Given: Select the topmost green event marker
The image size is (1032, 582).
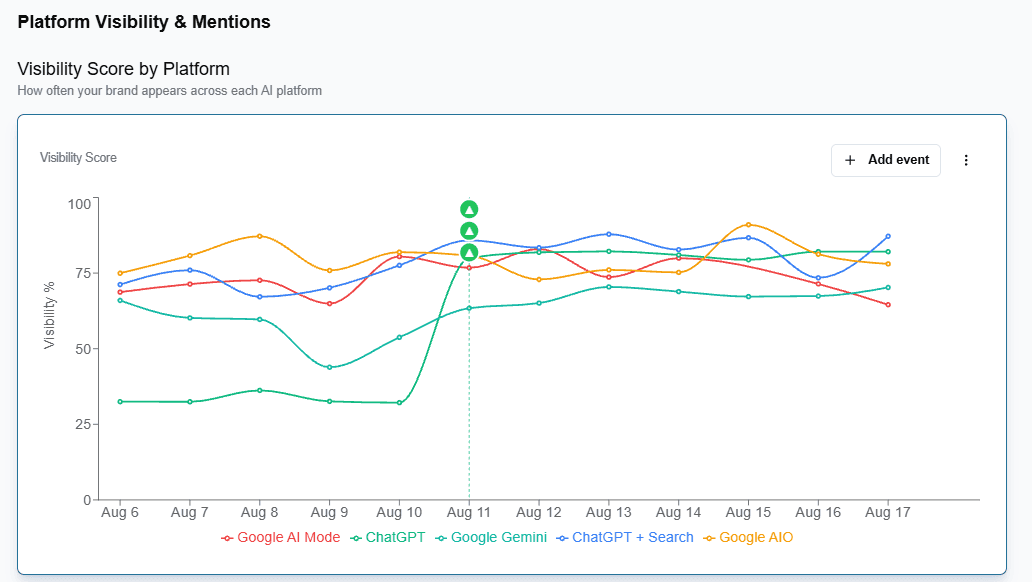Looking at the screenshot, I should 469,209.
